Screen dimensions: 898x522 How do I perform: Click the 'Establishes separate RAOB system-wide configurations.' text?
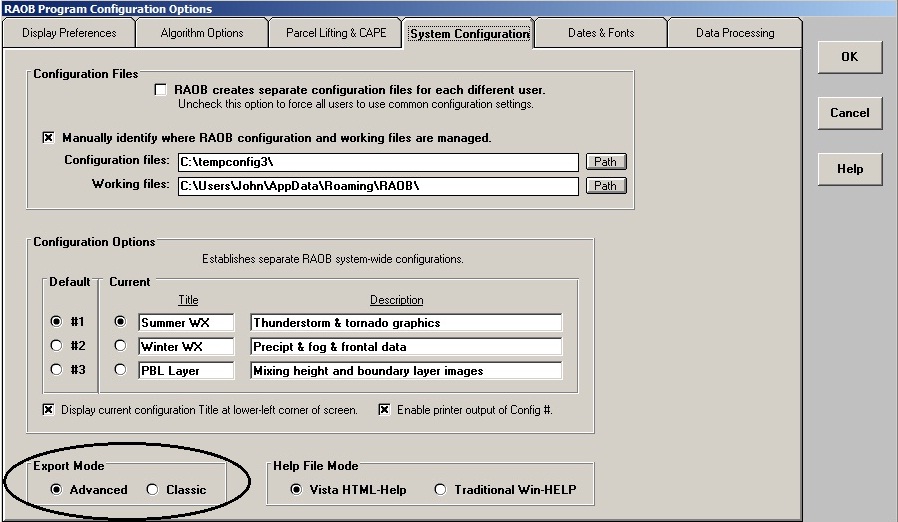pyautogui.click(x=333, y=259)
